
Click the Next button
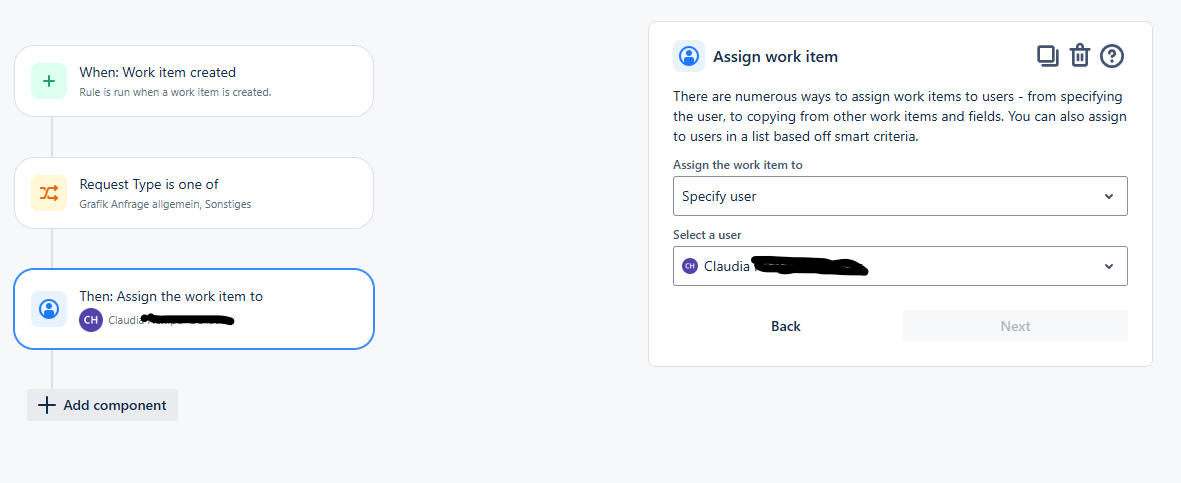(1015, 326)
